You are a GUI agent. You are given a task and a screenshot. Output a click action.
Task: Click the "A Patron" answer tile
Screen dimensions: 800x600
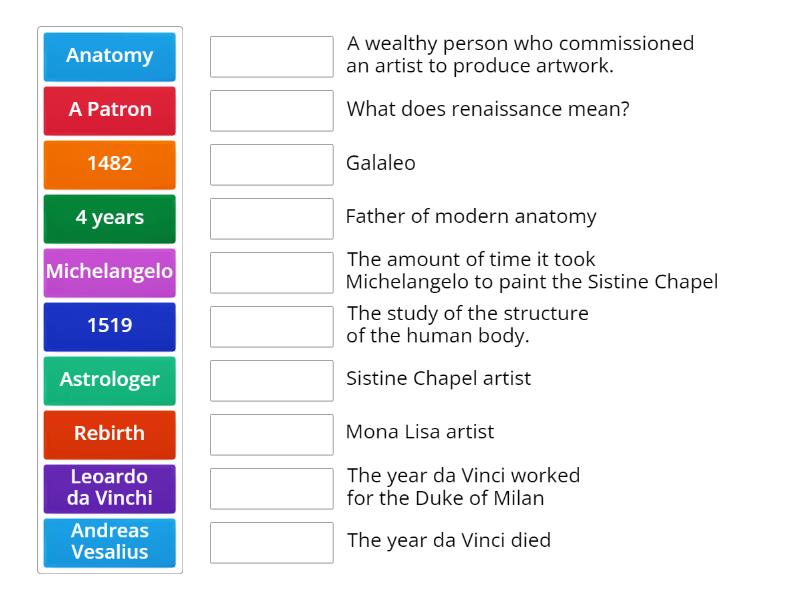[x=110, y=111]
